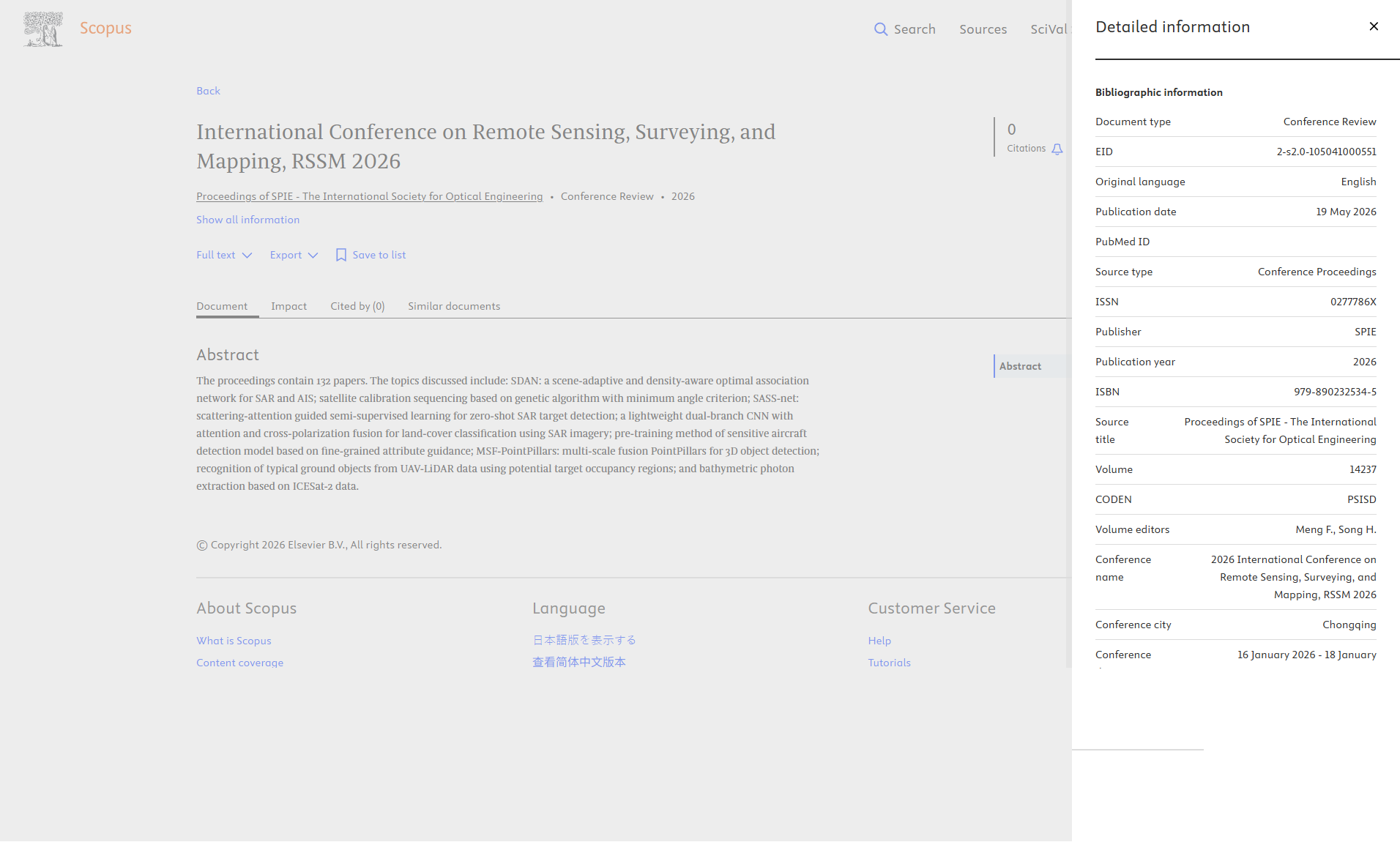This screenshot has height=842, width=1400.
Task: Click the Search navigation label
Action: pyautogui.click(x=915, y=29)
